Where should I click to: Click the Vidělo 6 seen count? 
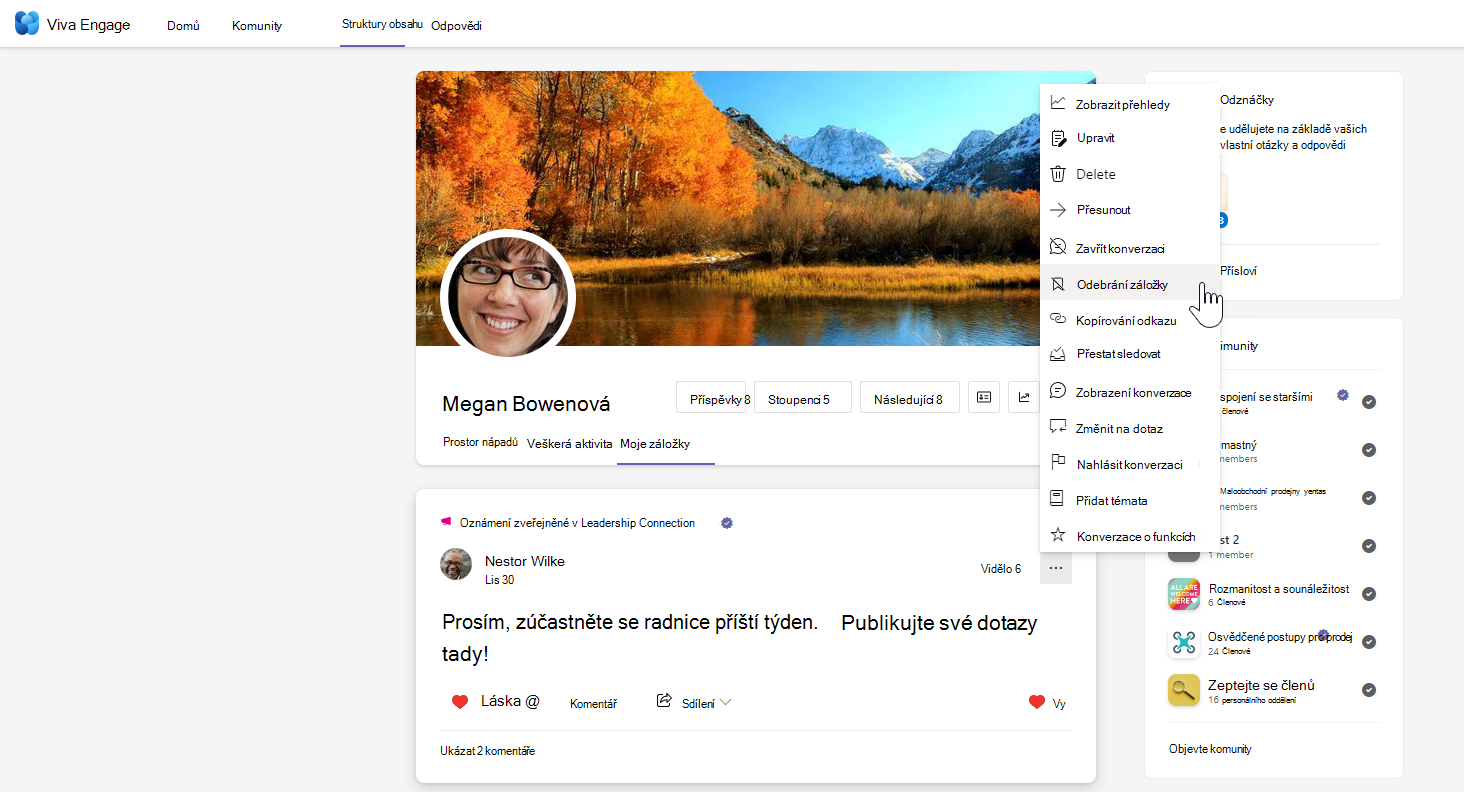pos(1001,569)
